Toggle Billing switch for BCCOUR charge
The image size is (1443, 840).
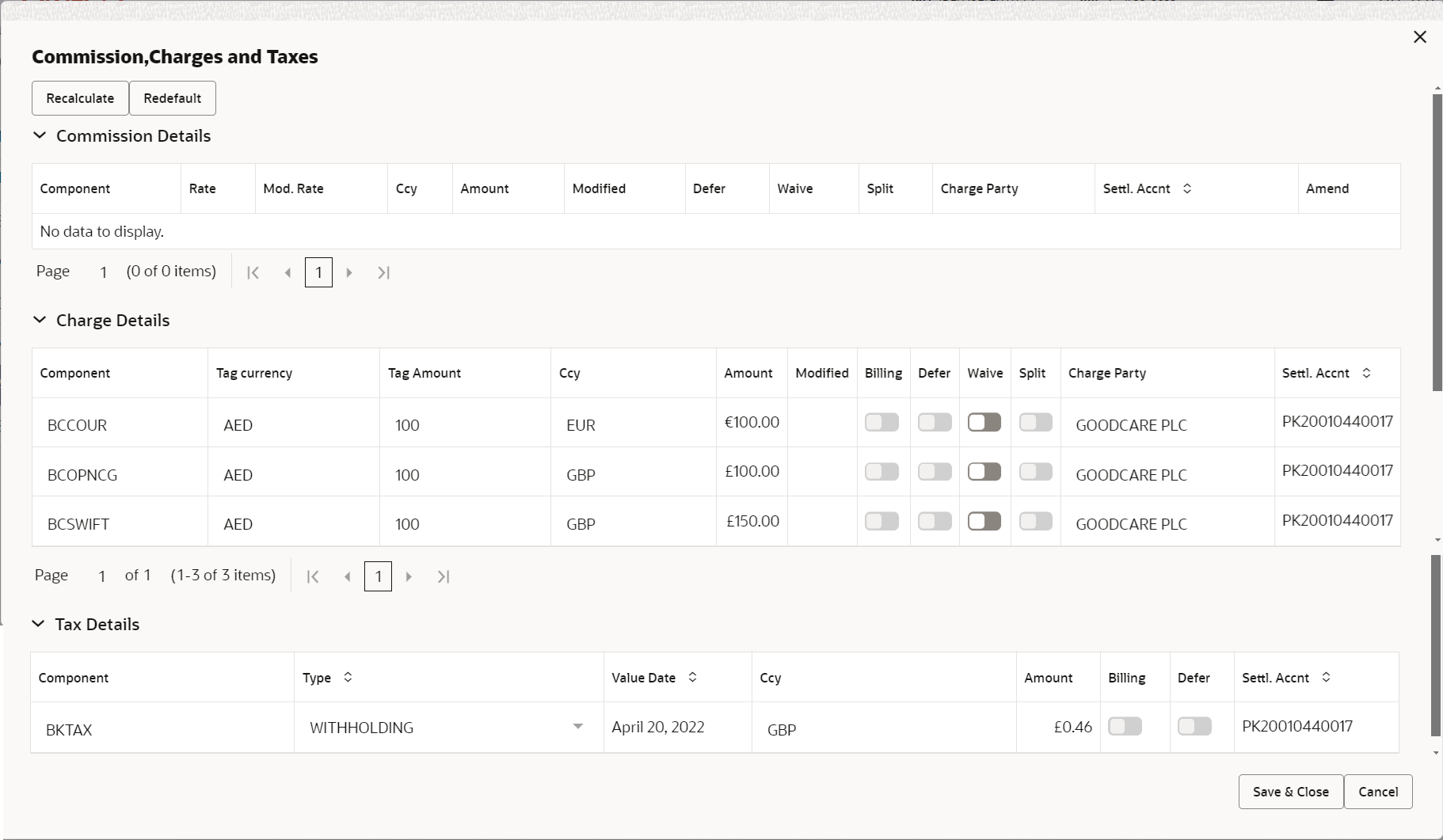pos(882,422)
